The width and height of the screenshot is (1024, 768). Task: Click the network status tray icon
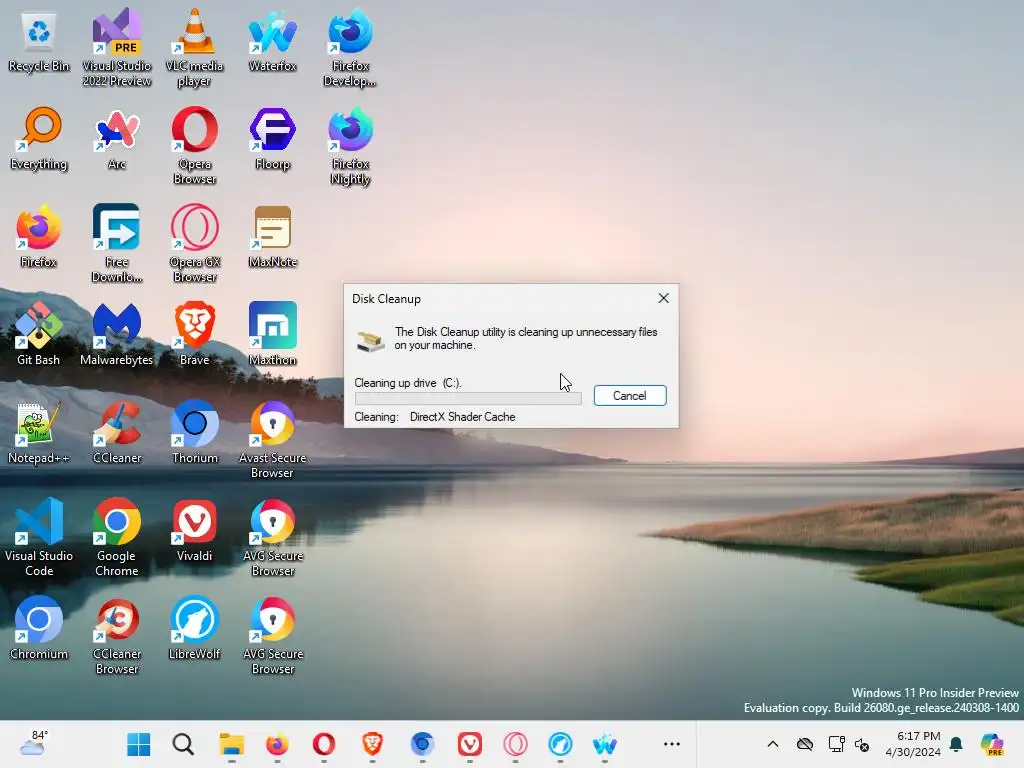[836, 744]
